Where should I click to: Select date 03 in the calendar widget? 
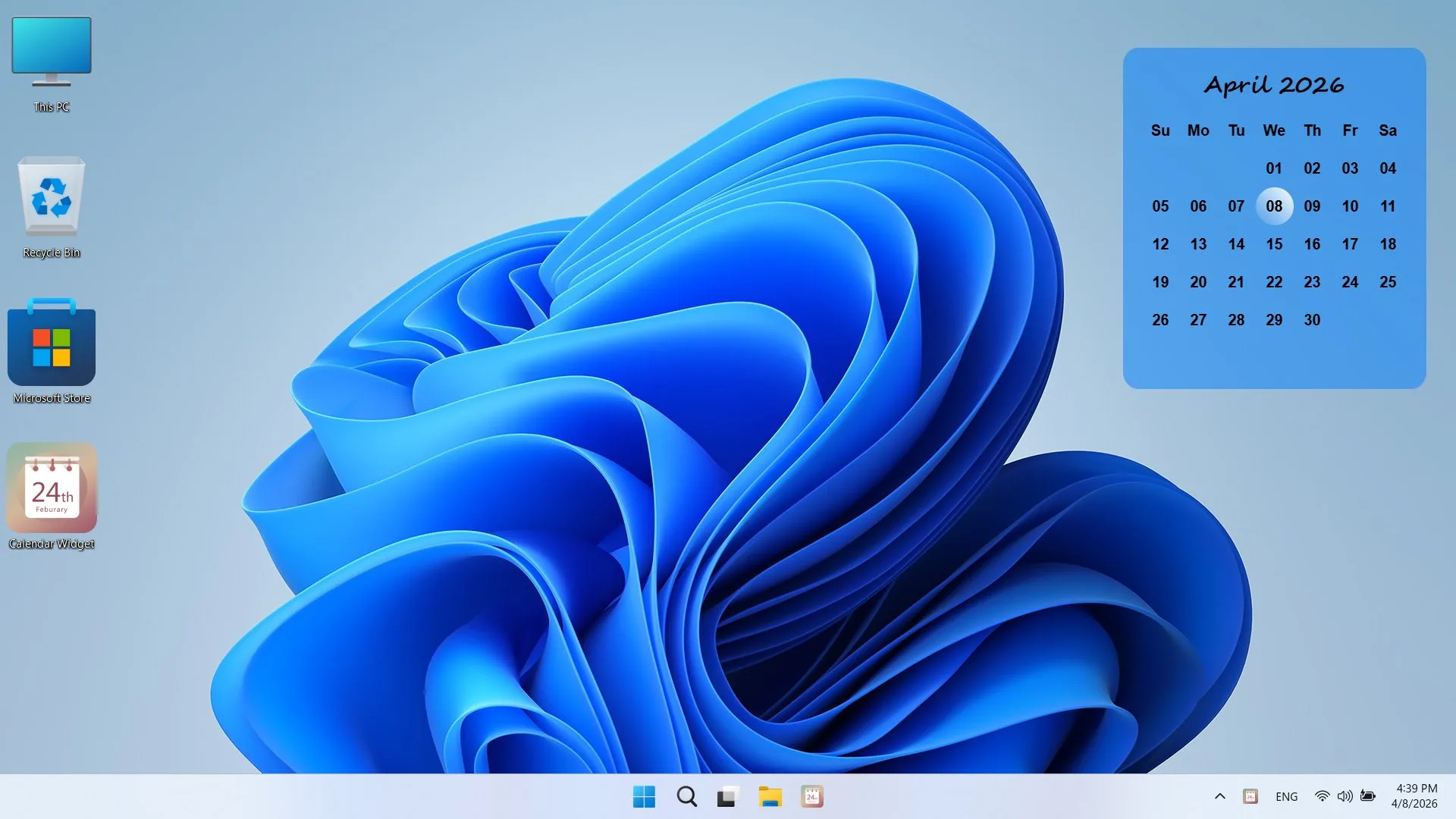tap(1350, 168)
